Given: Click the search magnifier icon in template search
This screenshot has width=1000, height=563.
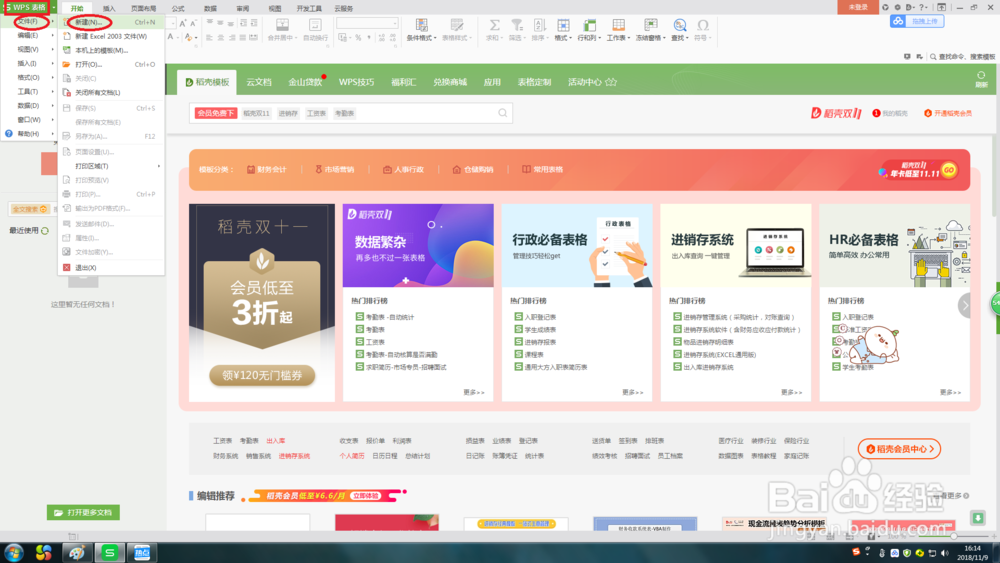Looking at the screenshot, I should pyautogui.click(x=503, y=113).
